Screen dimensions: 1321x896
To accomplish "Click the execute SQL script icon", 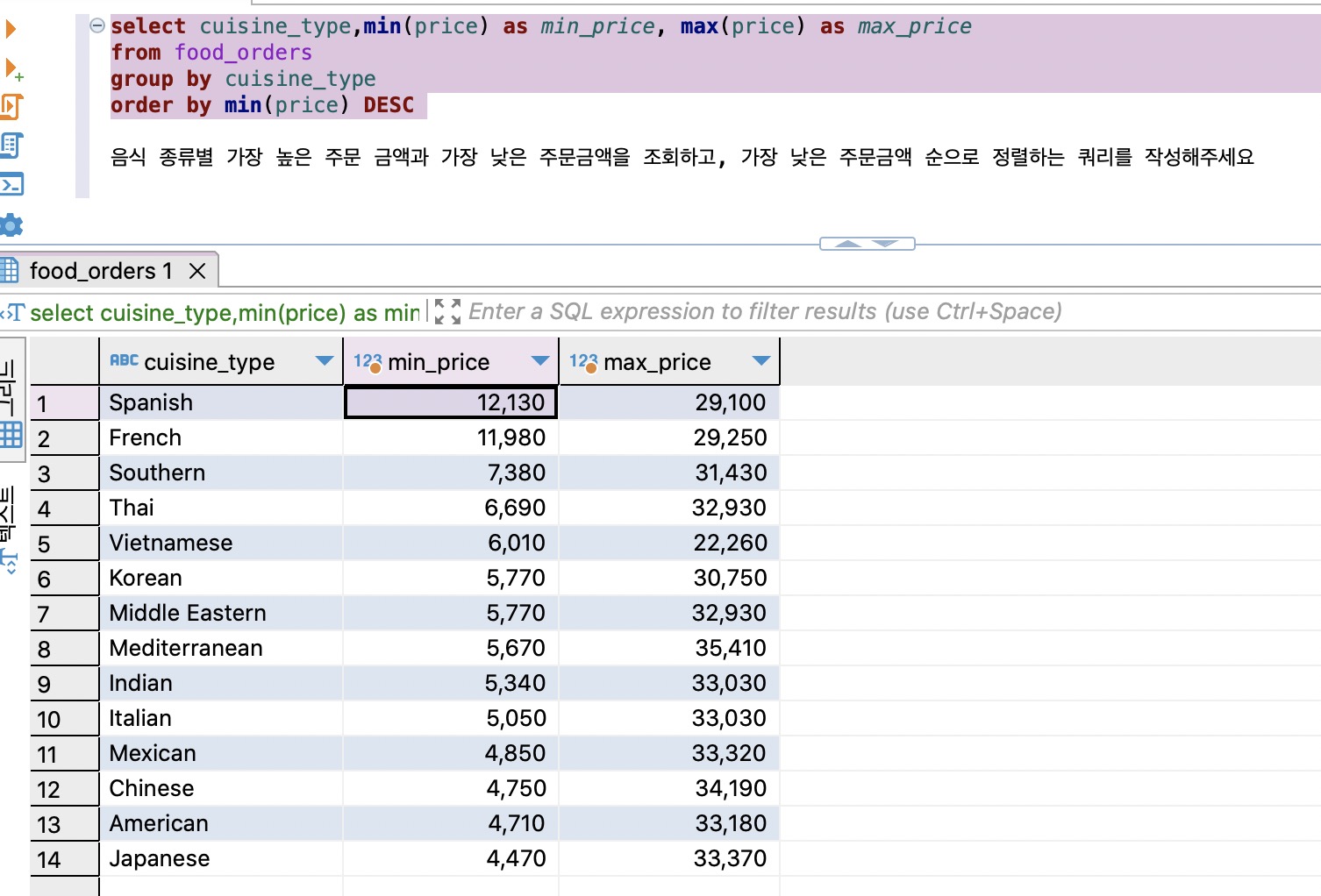I will 11,107.
